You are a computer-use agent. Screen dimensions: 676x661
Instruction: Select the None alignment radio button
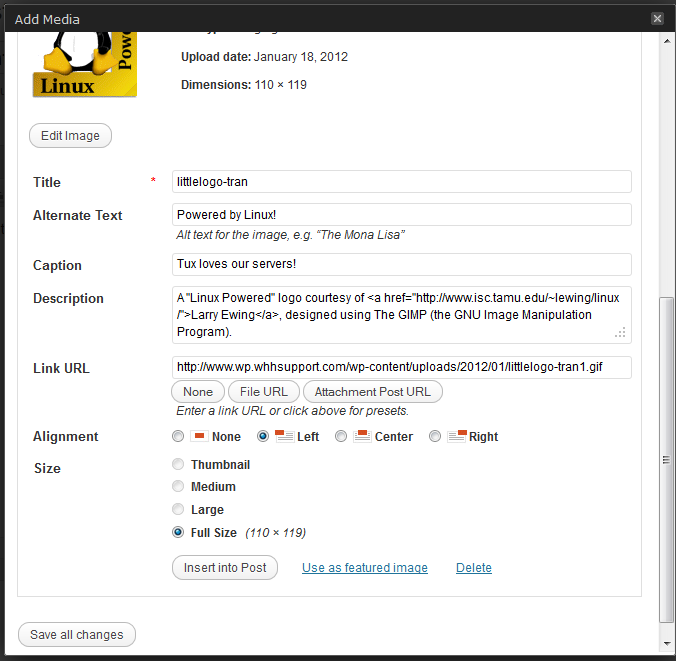[x=178, y=437]
